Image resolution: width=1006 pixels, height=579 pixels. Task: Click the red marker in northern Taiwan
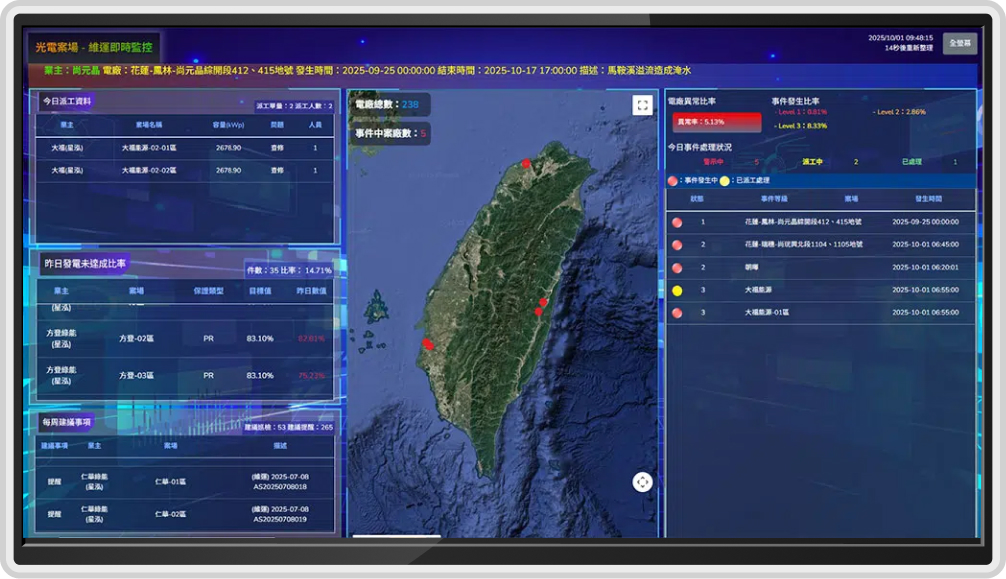click(x=525, y=163)
